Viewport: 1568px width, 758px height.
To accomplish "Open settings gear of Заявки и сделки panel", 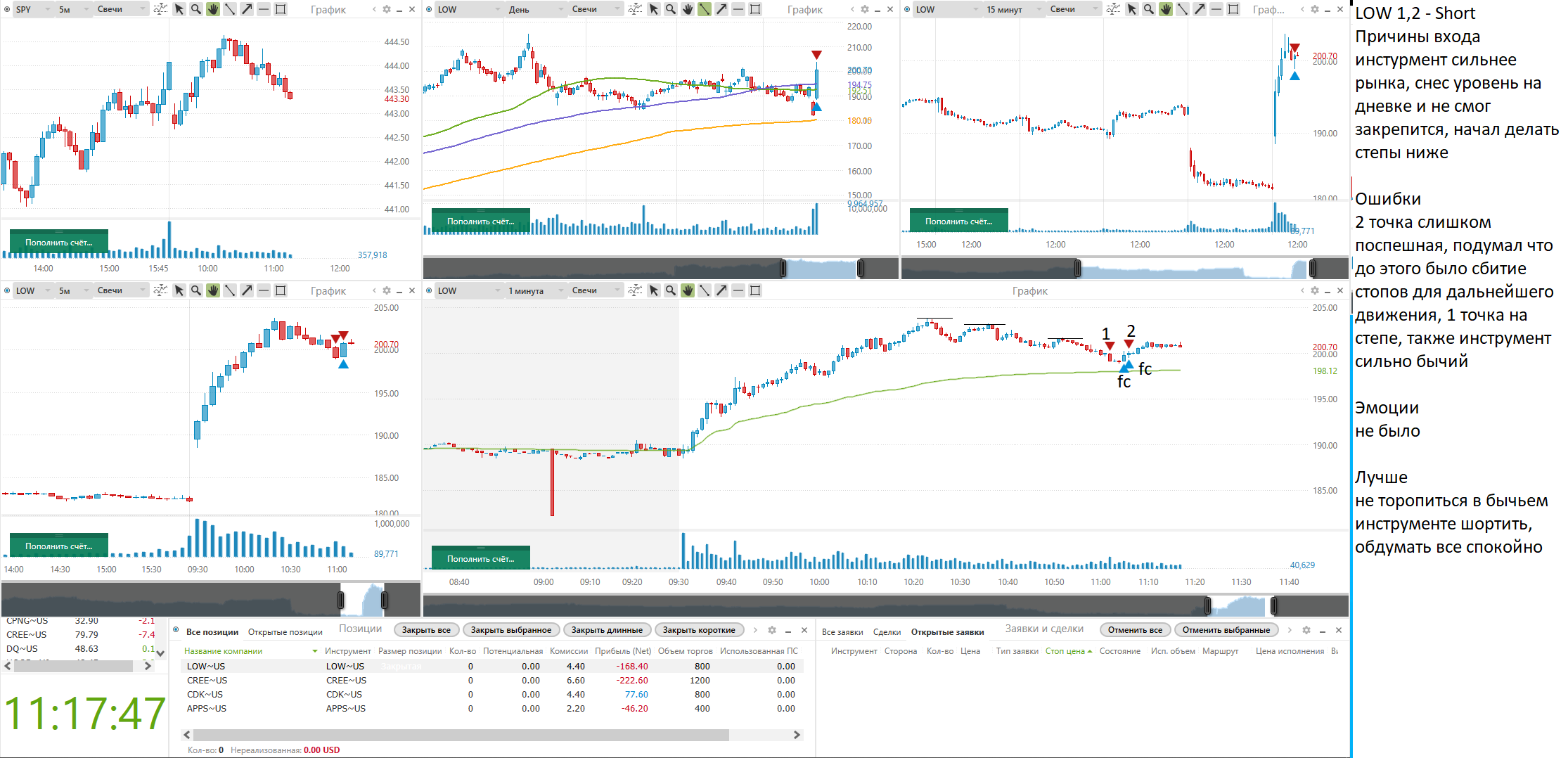I will pyautogui.click(x=1306, y=630).
